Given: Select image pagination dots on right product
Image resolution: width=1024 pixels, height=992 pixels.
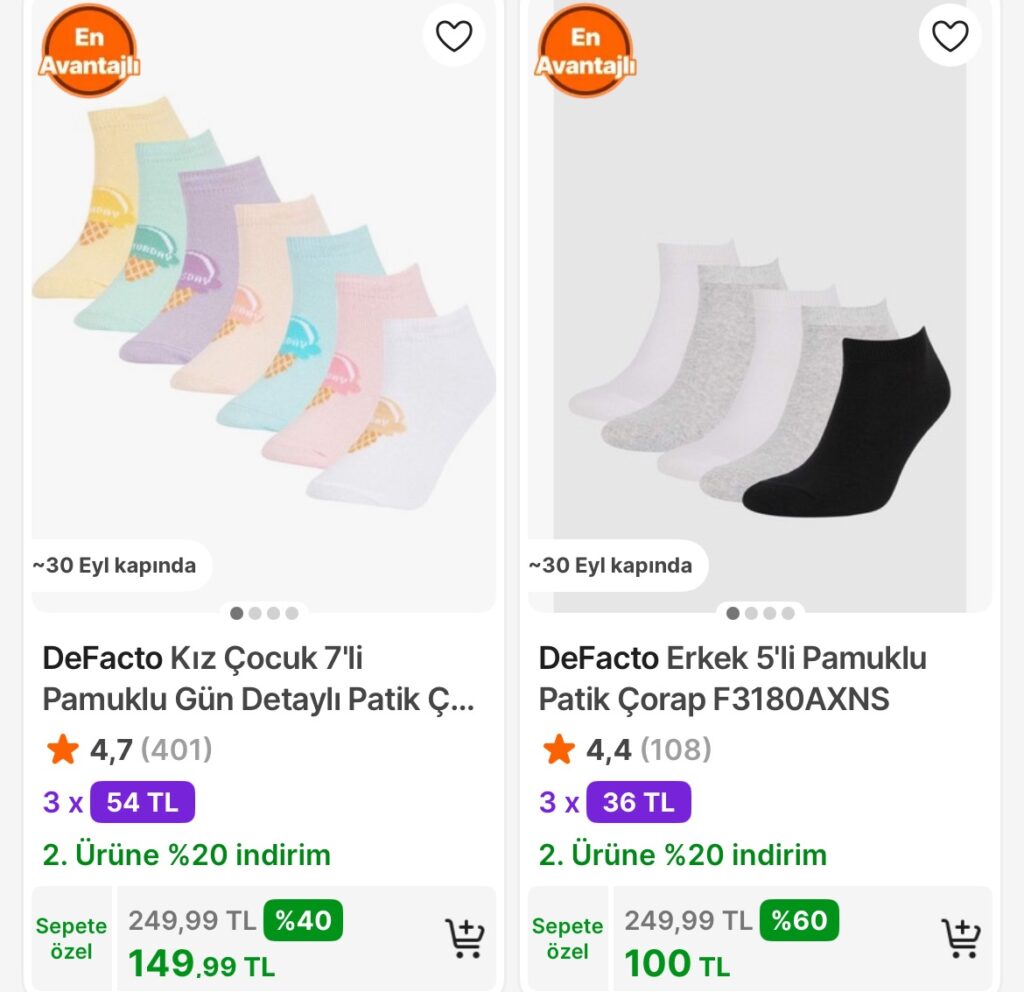Looking at the screenshot, I should (760, 613).
